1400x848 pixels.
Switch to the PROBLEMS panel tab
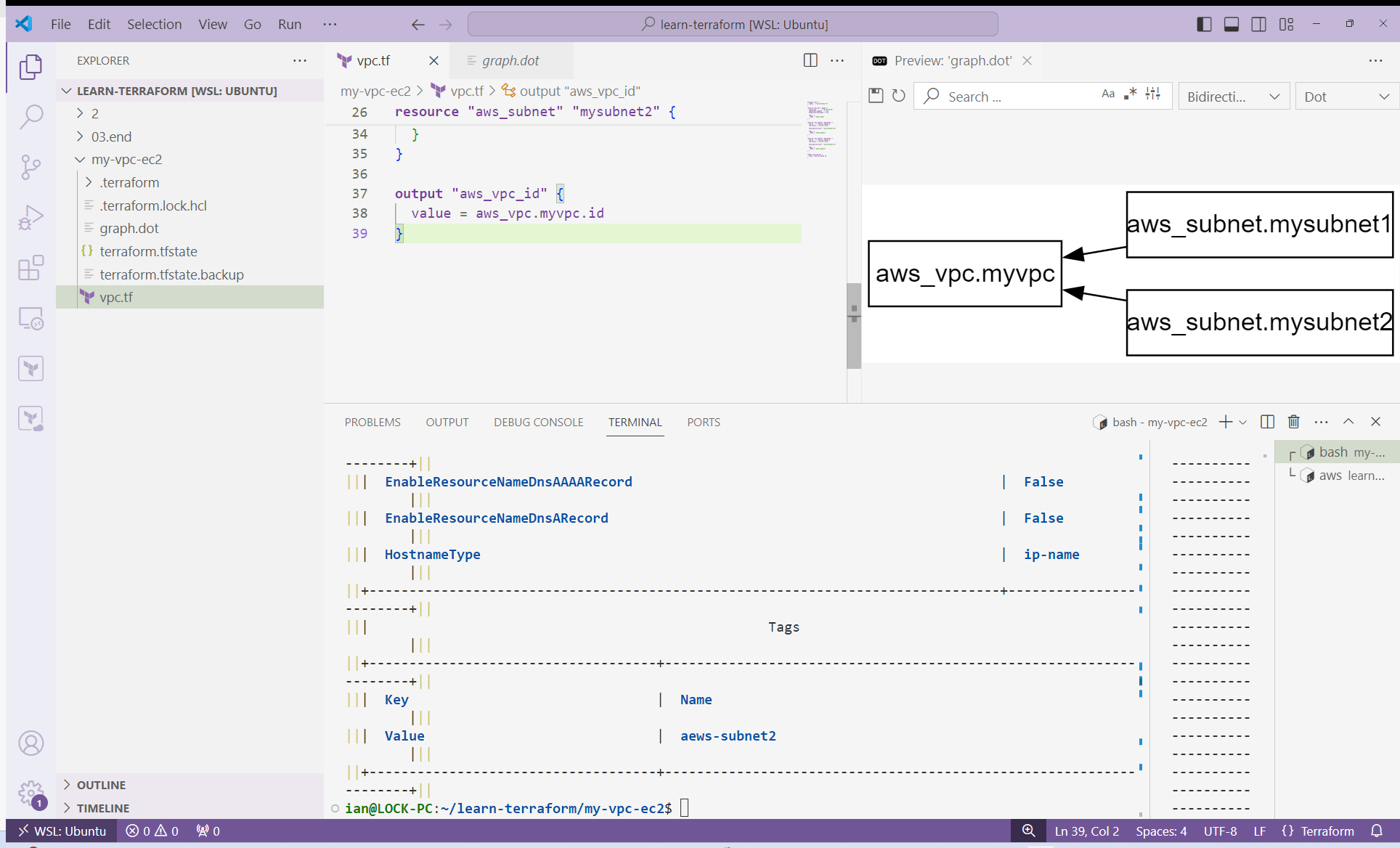point(373,422)
